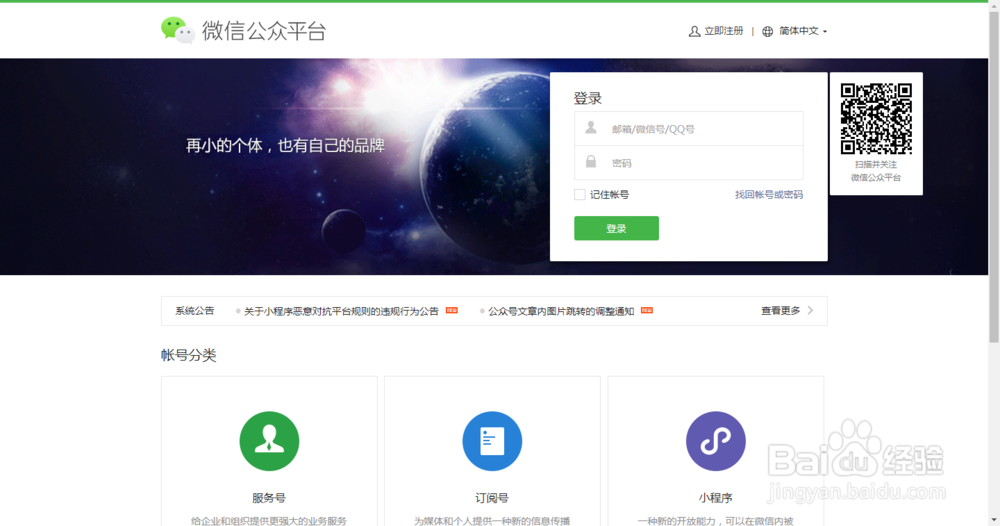Open the 立即注册 register link
Screen dimensions: 1000x526
tap(724, 31)
